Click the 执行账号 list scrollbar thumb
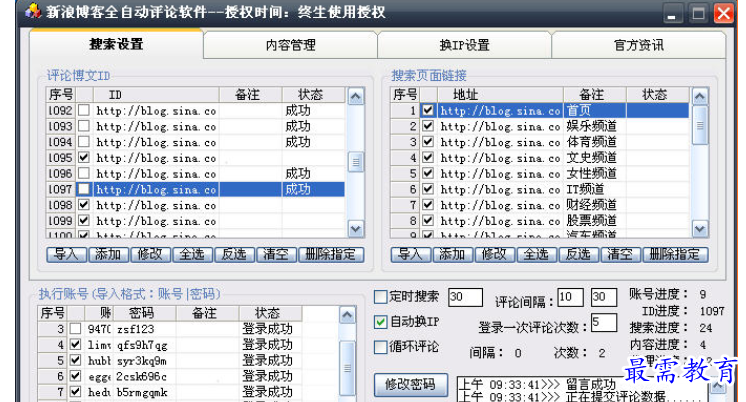This screenshot has width=746, height=402. pos(347,368)
